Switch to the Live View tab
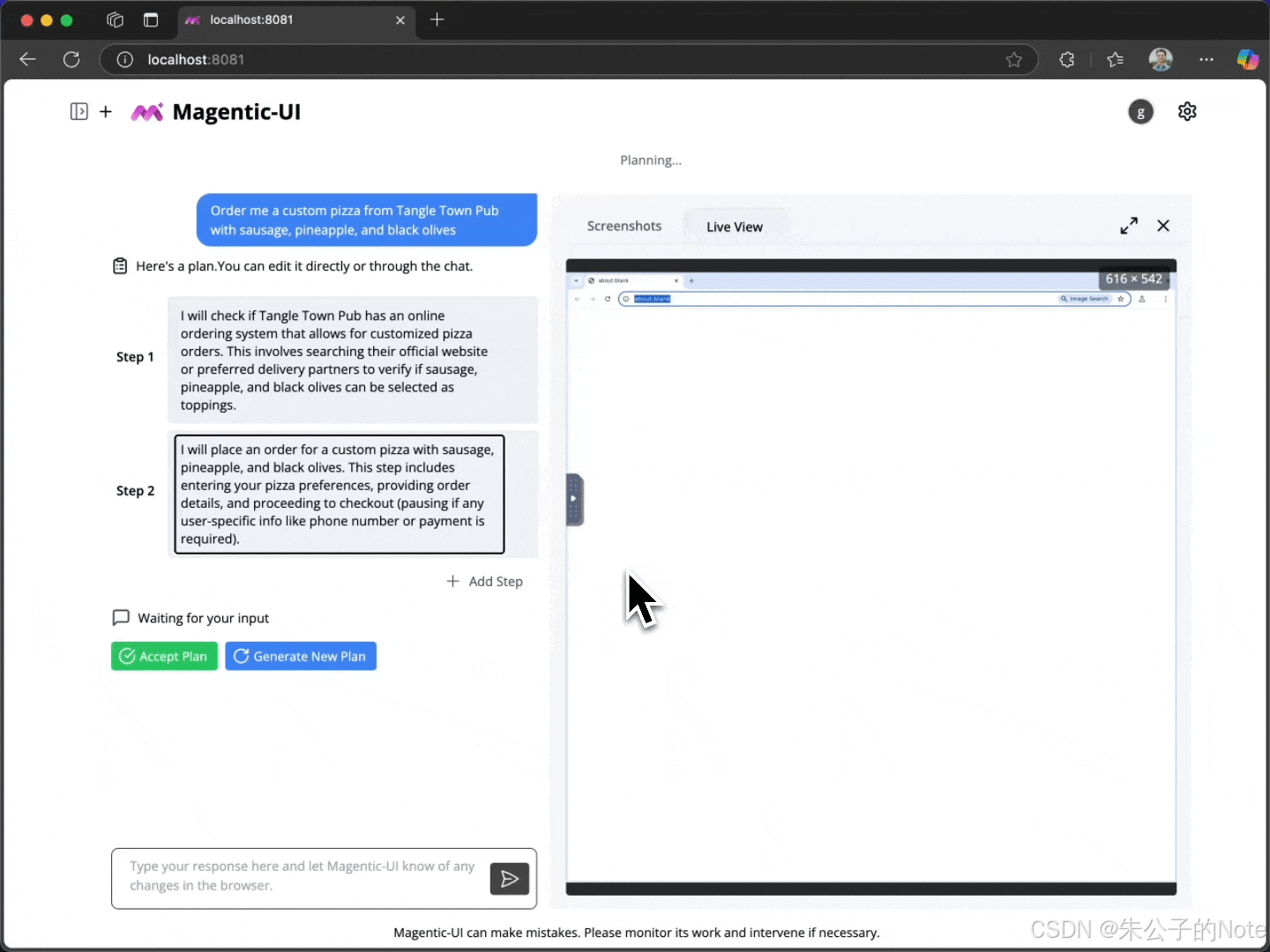 point(735,227)
